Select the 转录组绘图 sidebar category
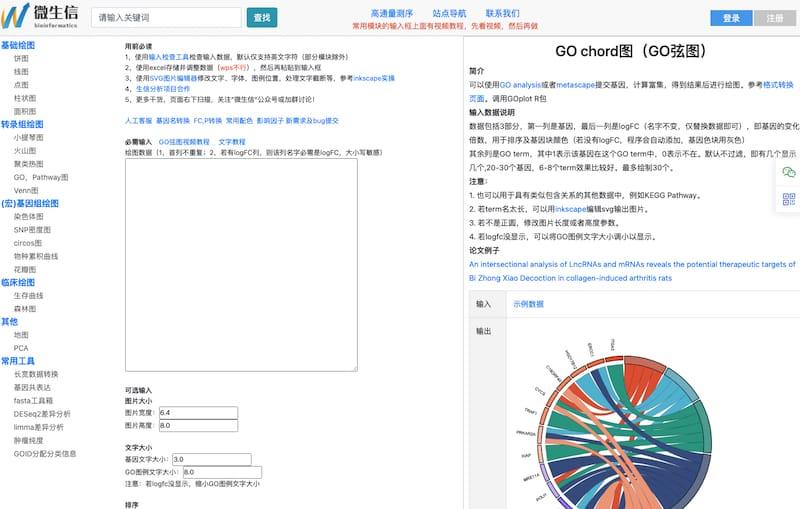Image resolution: width=800 pixels, height=509 pixels. click(x=22, y=124)
